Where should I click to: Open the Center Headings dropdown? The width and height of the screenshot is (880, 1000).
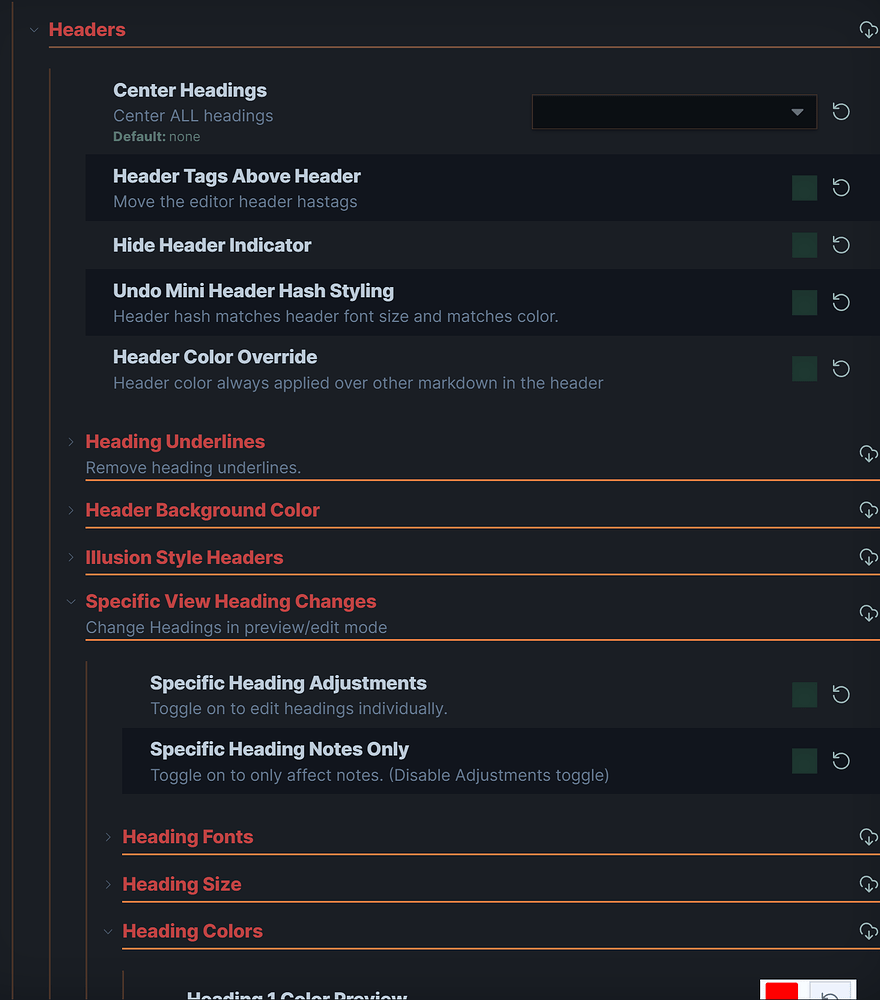pos(674,112)
